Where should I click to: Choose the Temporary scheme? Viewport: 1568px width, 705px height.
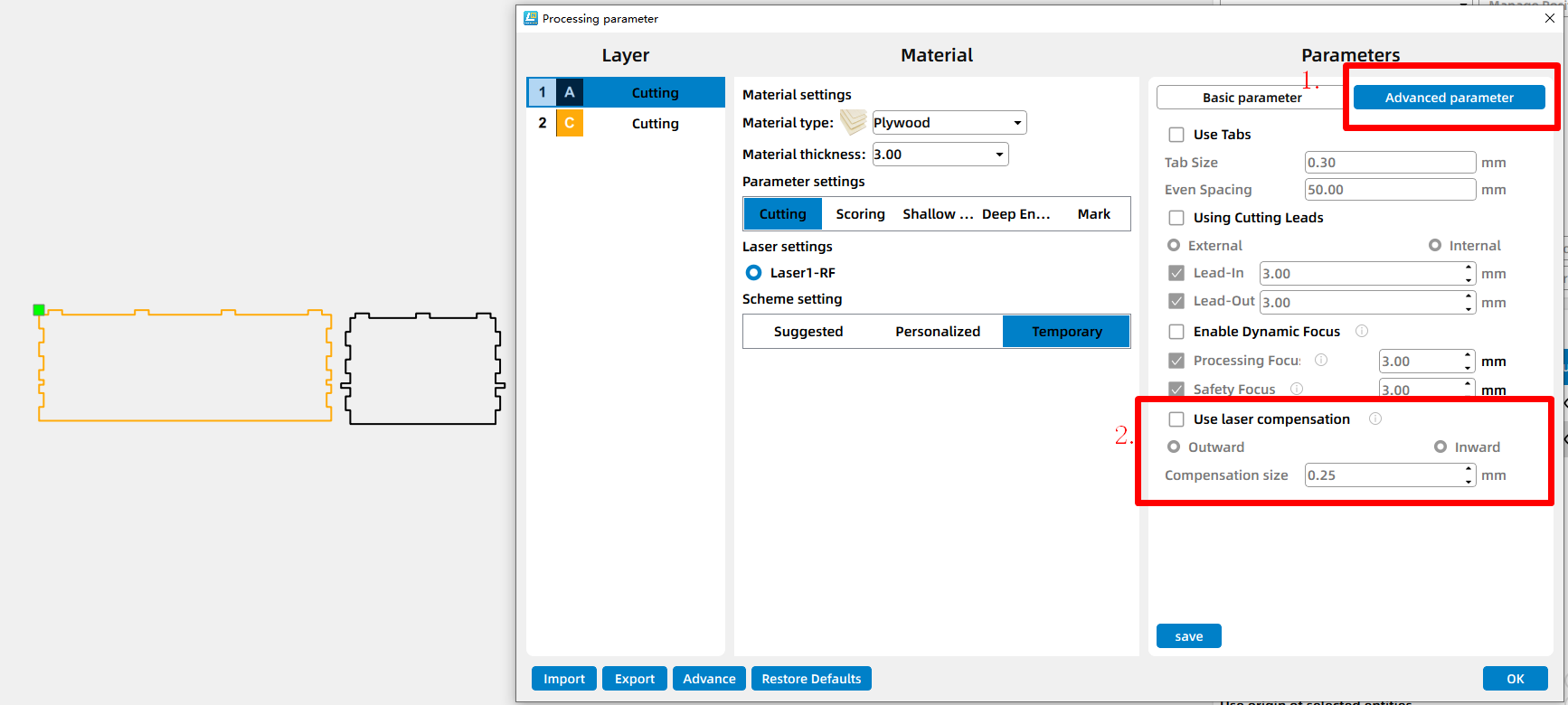(1067, 332)
